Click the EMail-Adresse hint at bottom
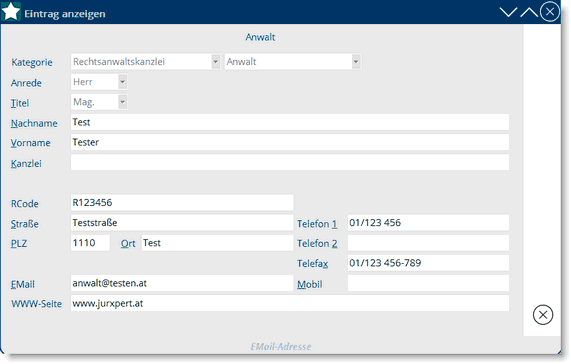Image resolution: width=571 pixels, height=364 pixels. click(x=281, y=347)
